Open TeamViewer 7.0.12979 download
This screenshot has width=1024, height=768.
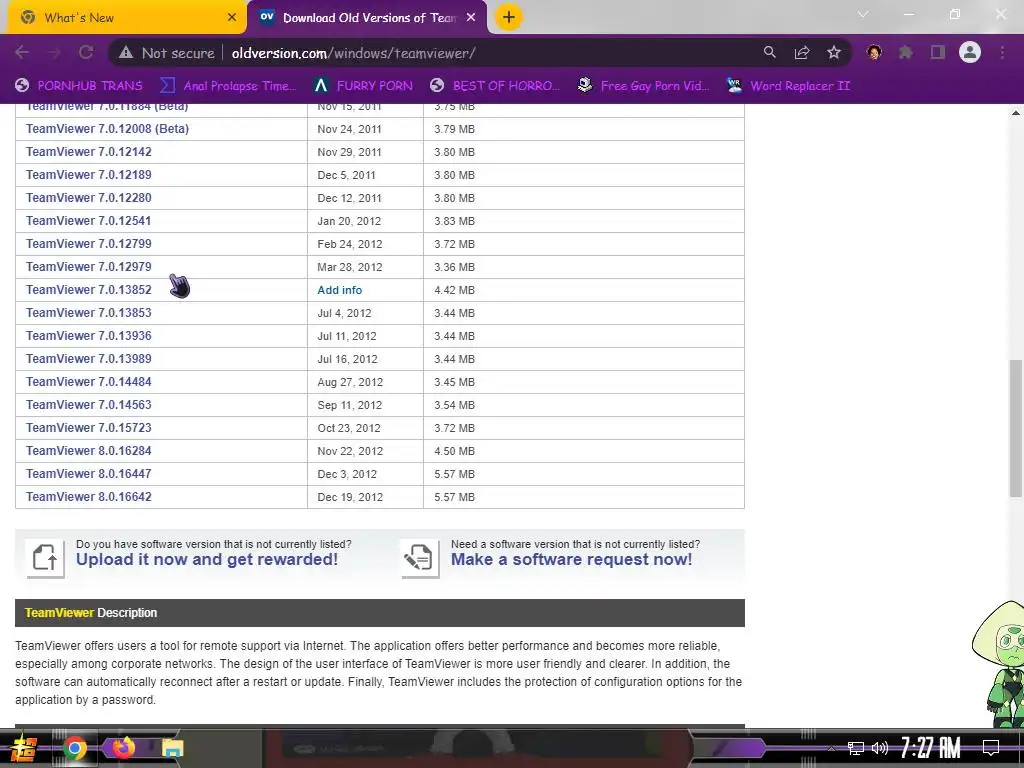[x=89, y=266]
